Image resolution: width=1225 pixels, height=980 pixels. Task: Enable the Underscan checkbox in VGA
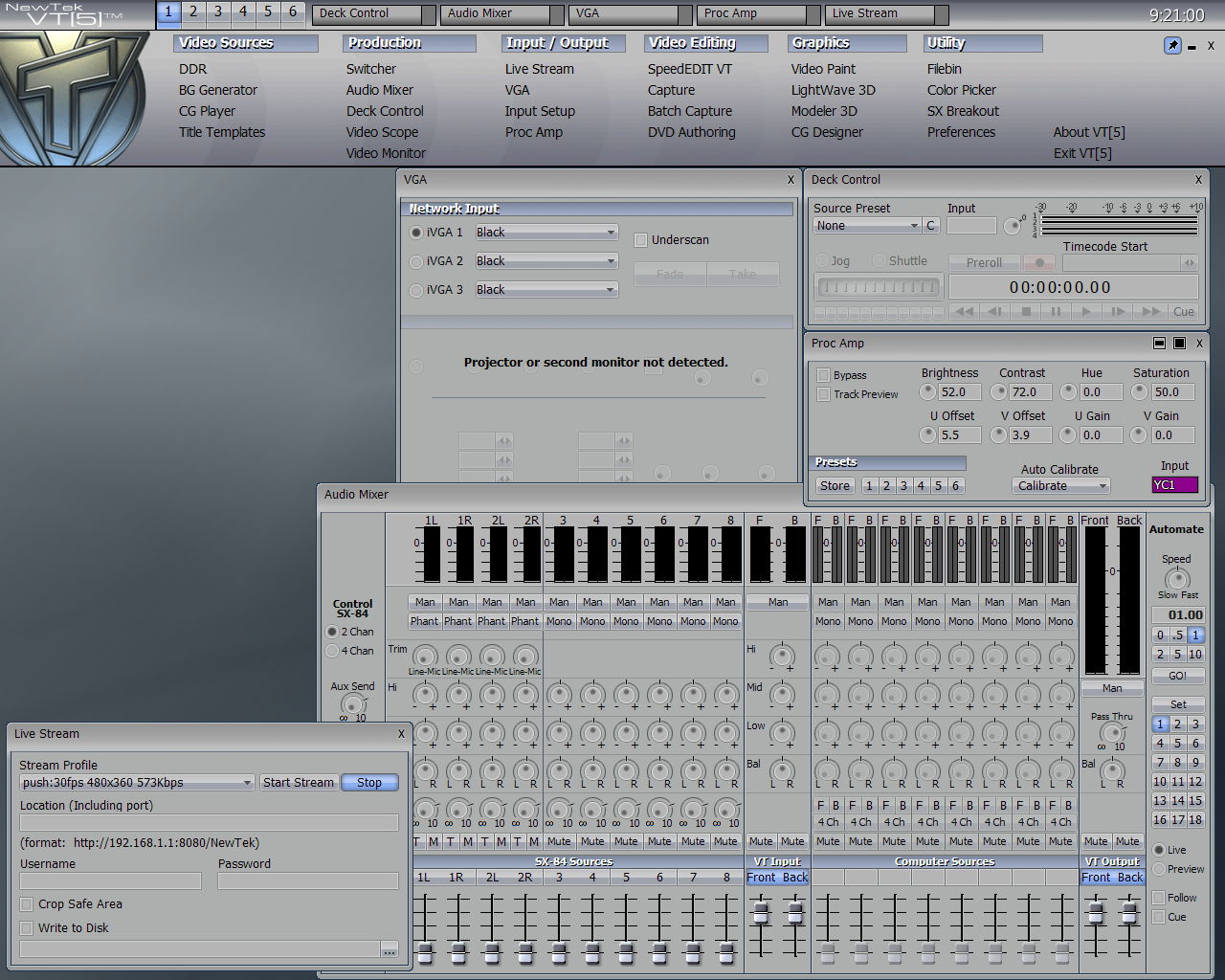[641, 240]
